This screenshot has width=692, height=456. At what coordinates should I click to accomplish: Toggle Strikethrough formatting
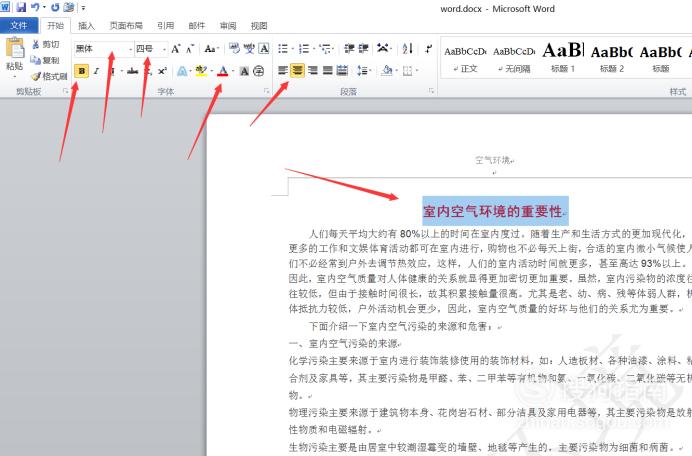click(x=132, y=71)
